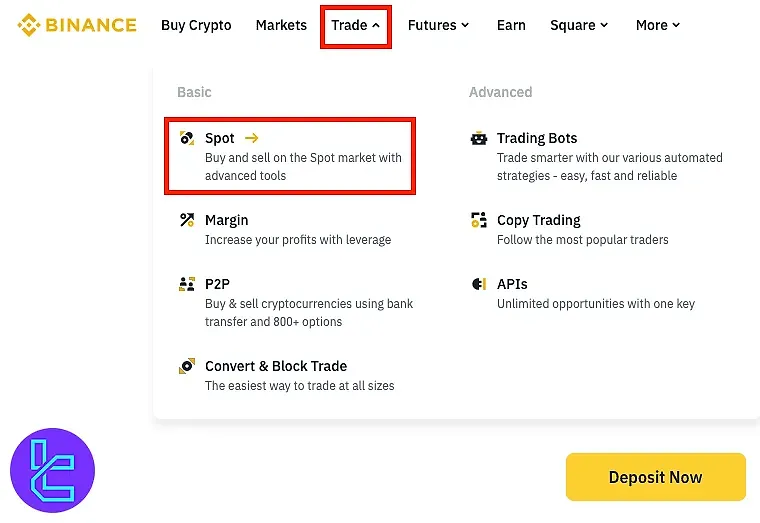Go to the Markets page
This screenshot has width=760, height=523.
(x=281, y=26)
